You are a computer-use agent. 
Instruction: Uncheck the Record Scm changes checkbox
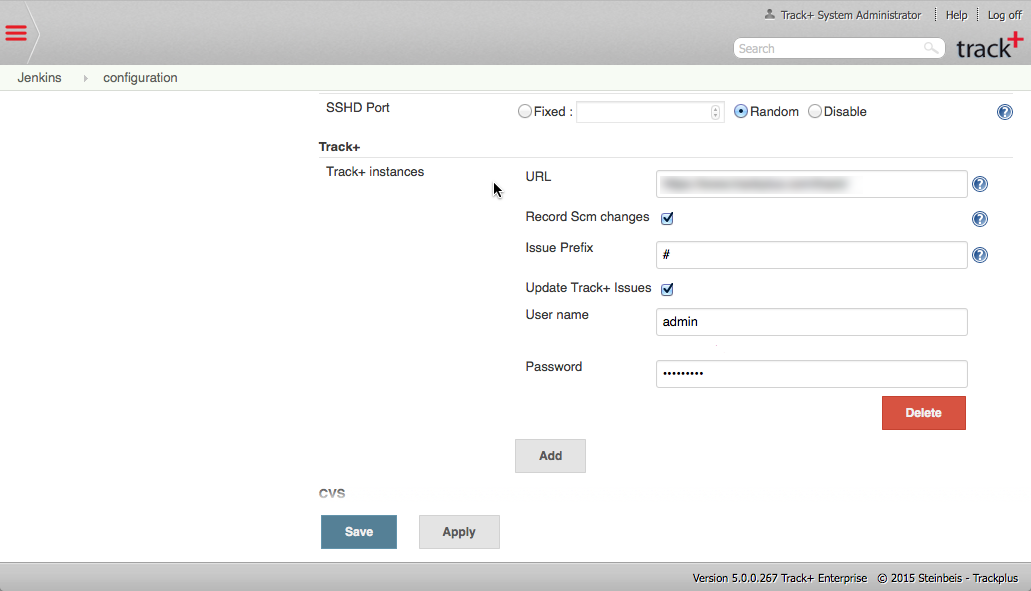[666, 217]
